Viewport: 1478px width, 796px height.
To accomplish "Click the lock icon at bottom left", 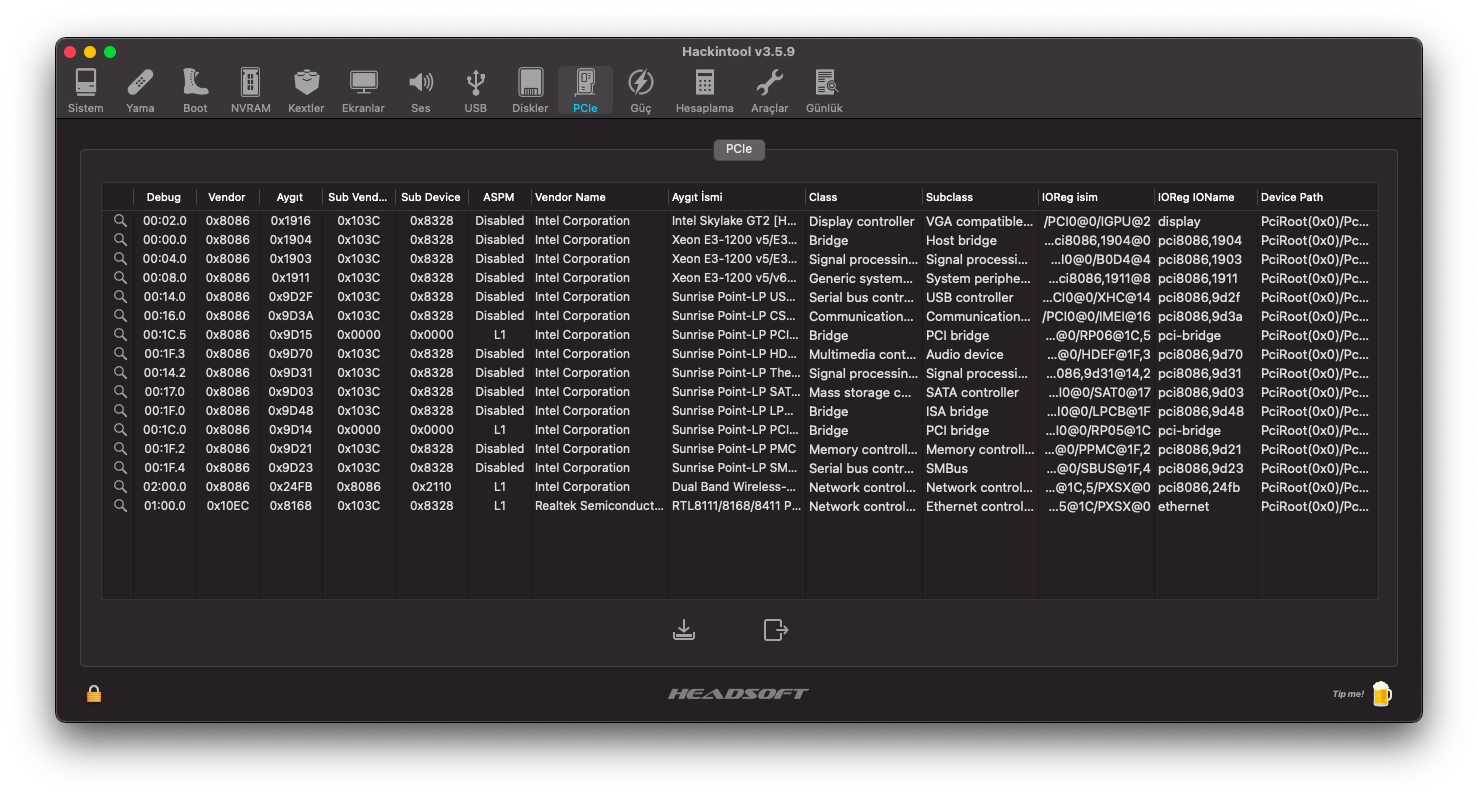I will (x=94, y=693).
